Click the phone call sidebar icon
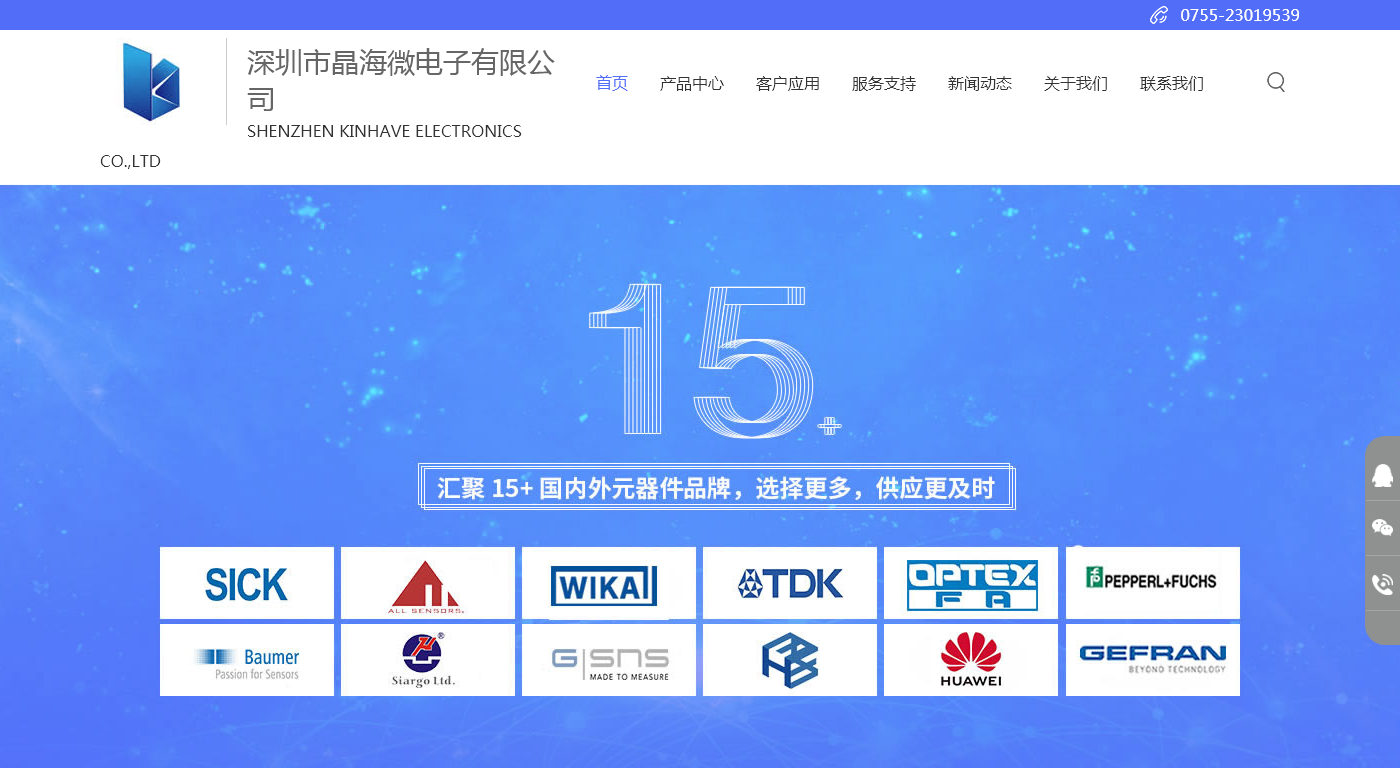This screenshot has width=1400, height=768. pos(1383,584)
